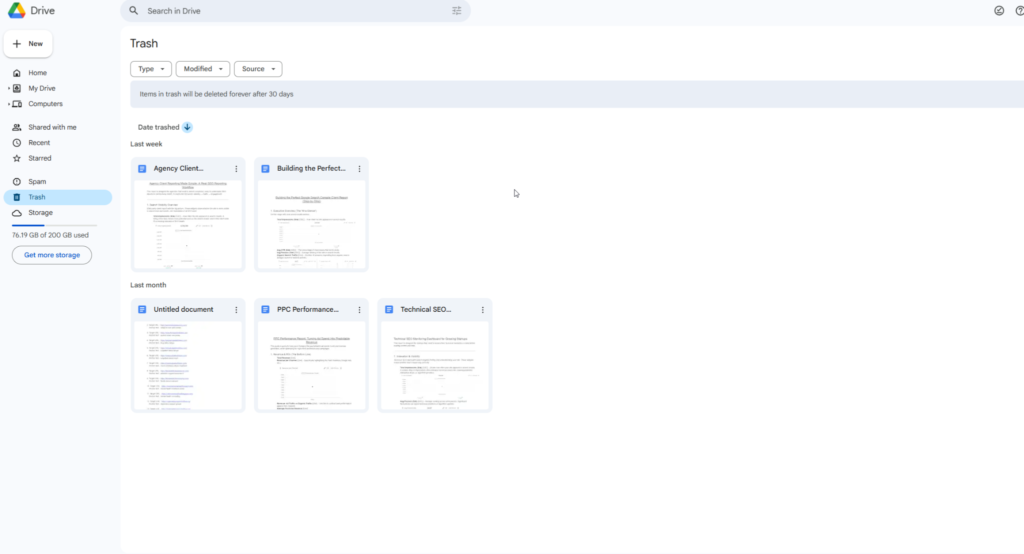Open the Source filter dropdown
The image size is (1024, 554).
(258, 69)
